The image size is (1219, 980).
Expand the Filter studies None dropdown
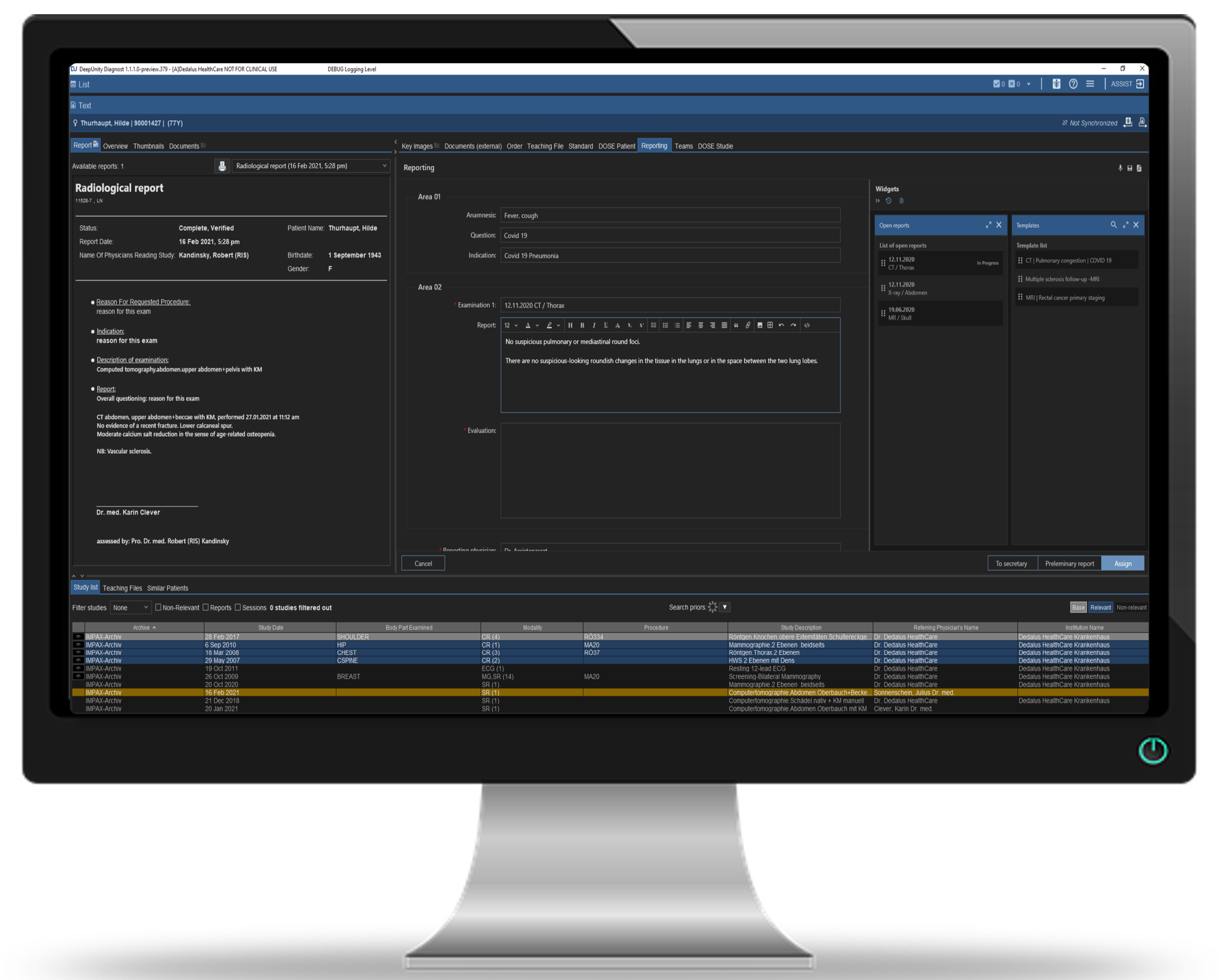tap(130, 607)
